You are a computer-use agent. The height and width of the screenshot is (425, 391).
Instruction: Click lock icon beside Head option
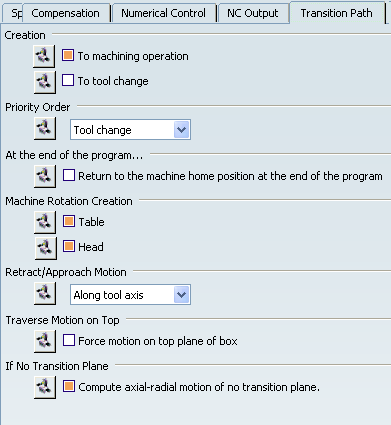(46, 248)
